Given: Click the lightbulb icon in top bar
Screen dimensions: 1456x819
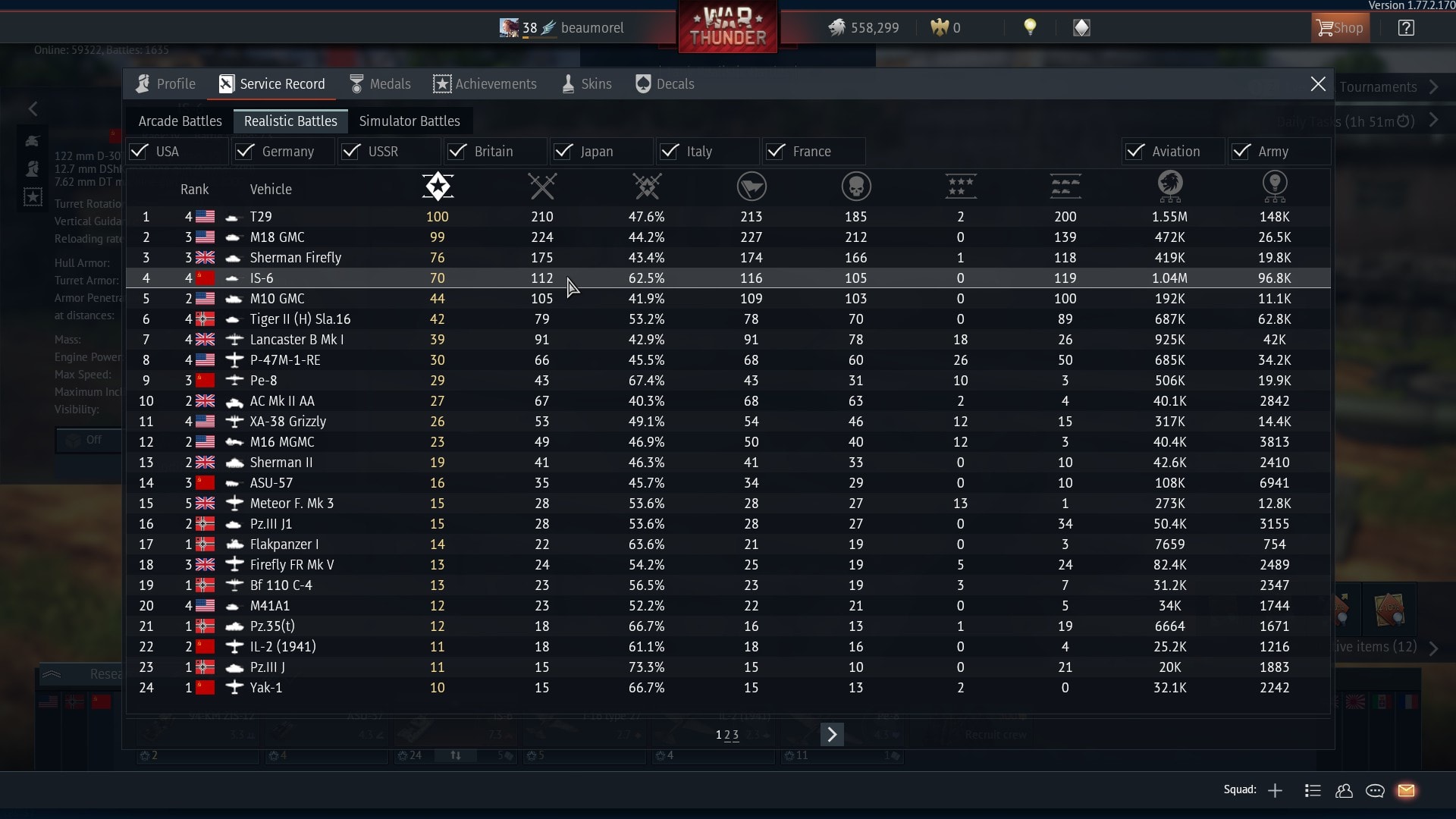Looking at the screenshot, I should coord(1030,28).
